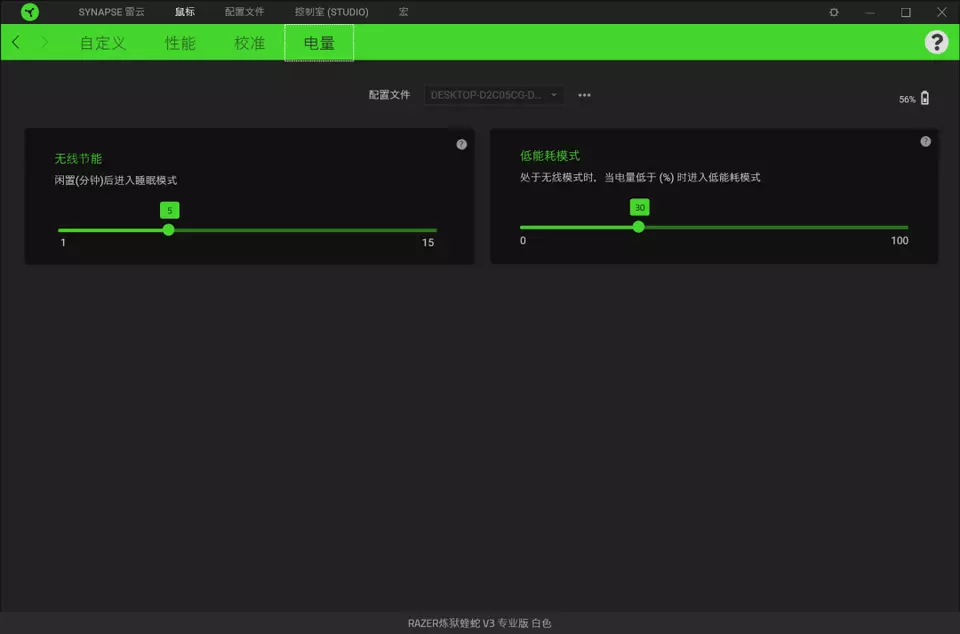Viewport: 960px width, 634px height.
Task: Open the SYNAPSE 雷云 top menu
Action: (x=111, y=12)
